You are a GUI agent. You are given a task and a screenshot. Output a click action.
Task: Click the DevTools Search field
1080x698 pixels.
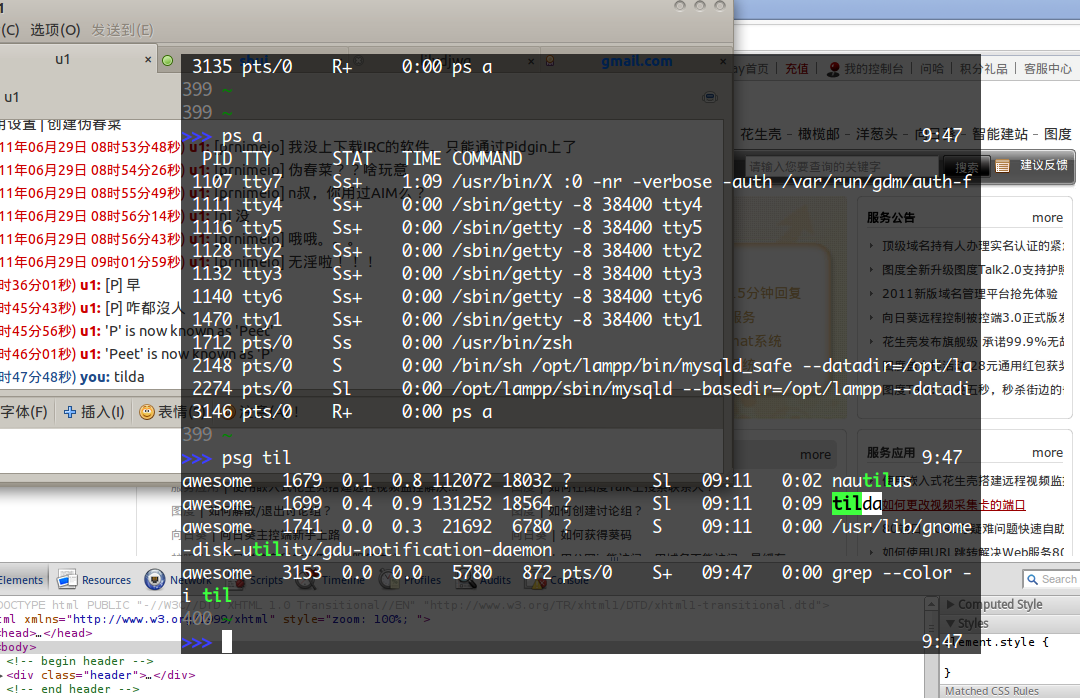(1051, 579)
